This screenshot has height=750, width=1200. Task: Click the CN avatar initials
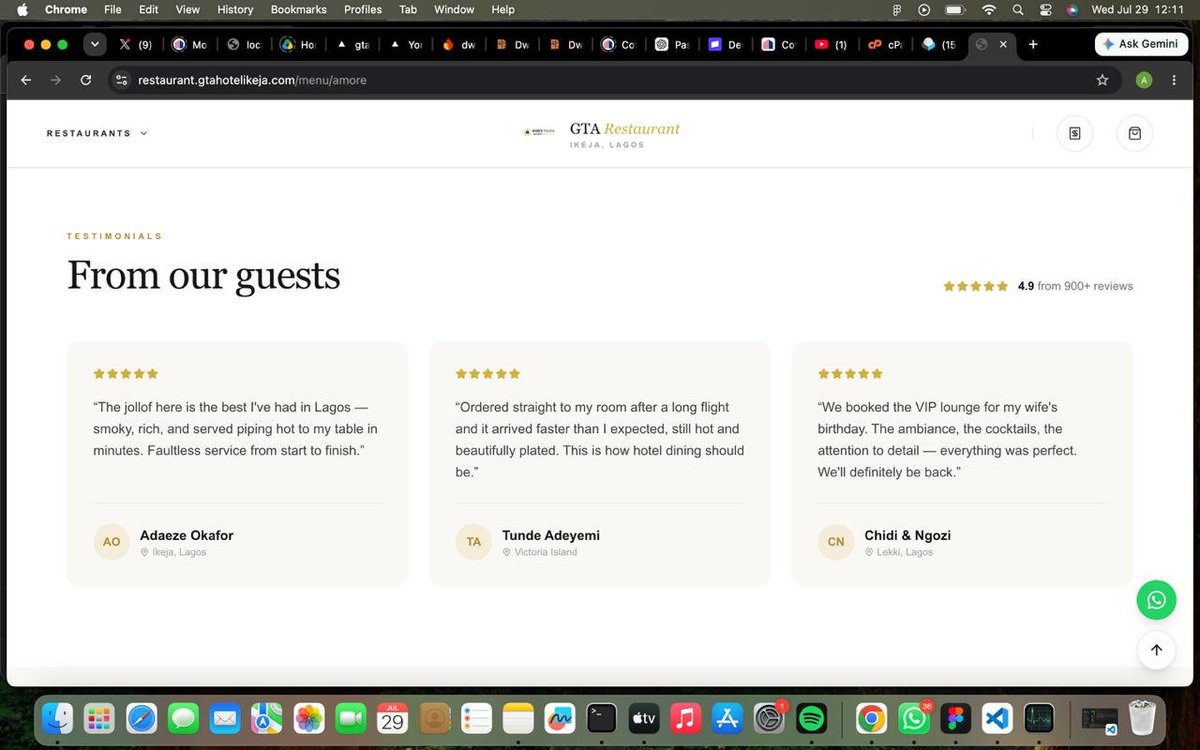click(836, 542)
